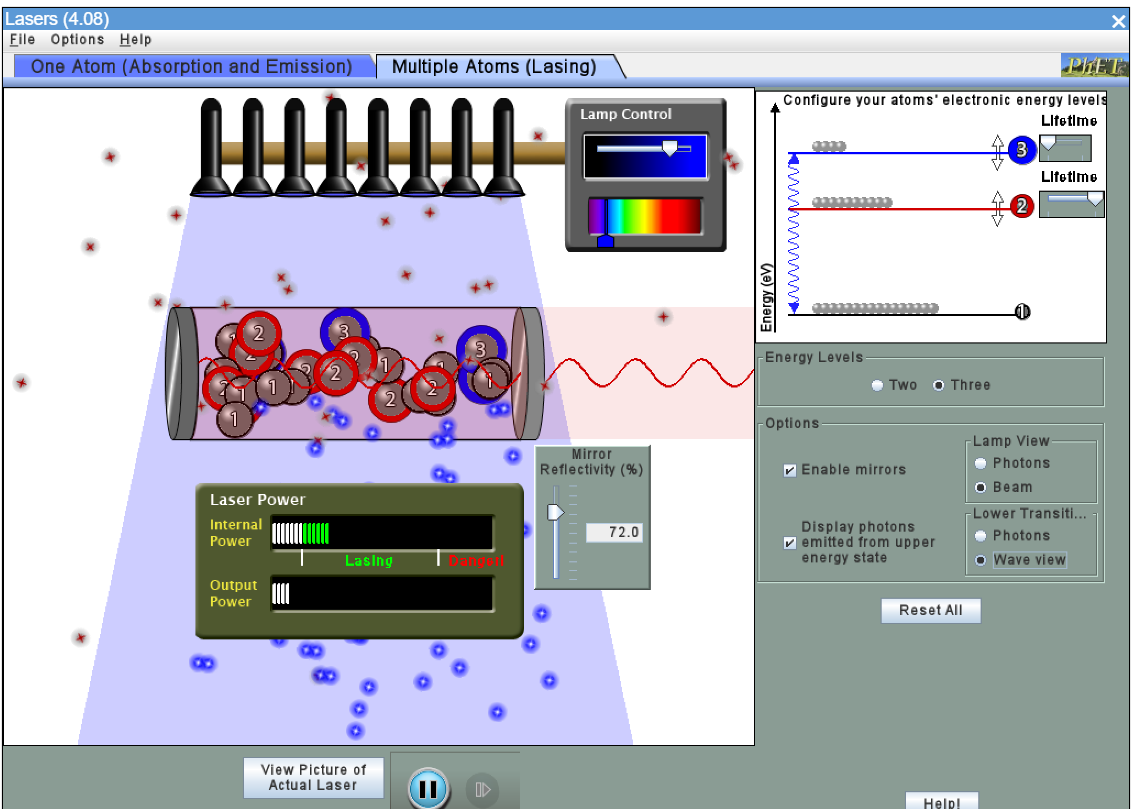The image size is (1133, 809).
Task: Toggle Display photons emitted from upper state
Action: (790, 542)
